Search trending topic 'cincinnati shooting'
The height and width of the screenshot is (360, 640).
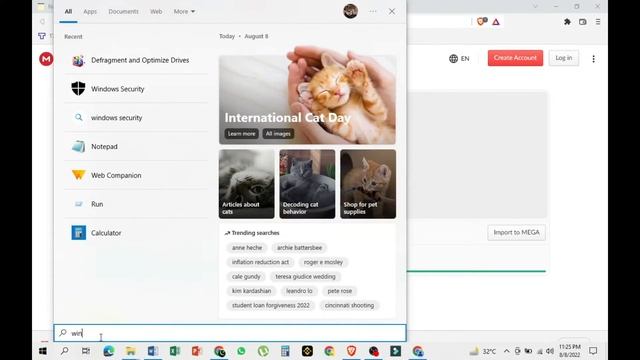click(349, 305)
